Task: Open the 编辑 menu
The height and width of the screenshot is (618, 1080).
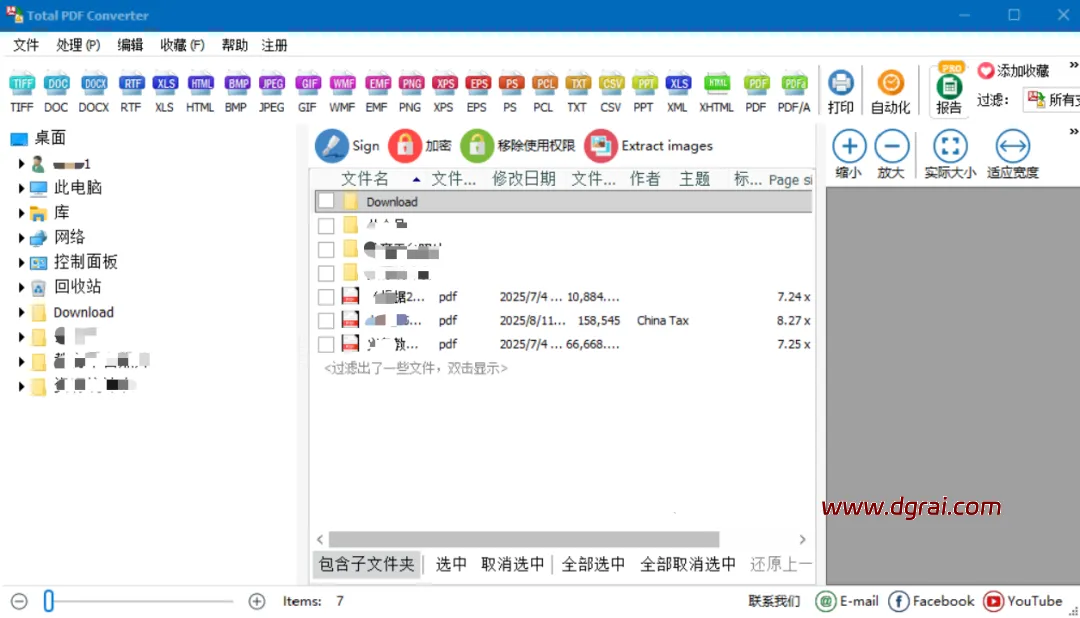Action: point(130,45)
